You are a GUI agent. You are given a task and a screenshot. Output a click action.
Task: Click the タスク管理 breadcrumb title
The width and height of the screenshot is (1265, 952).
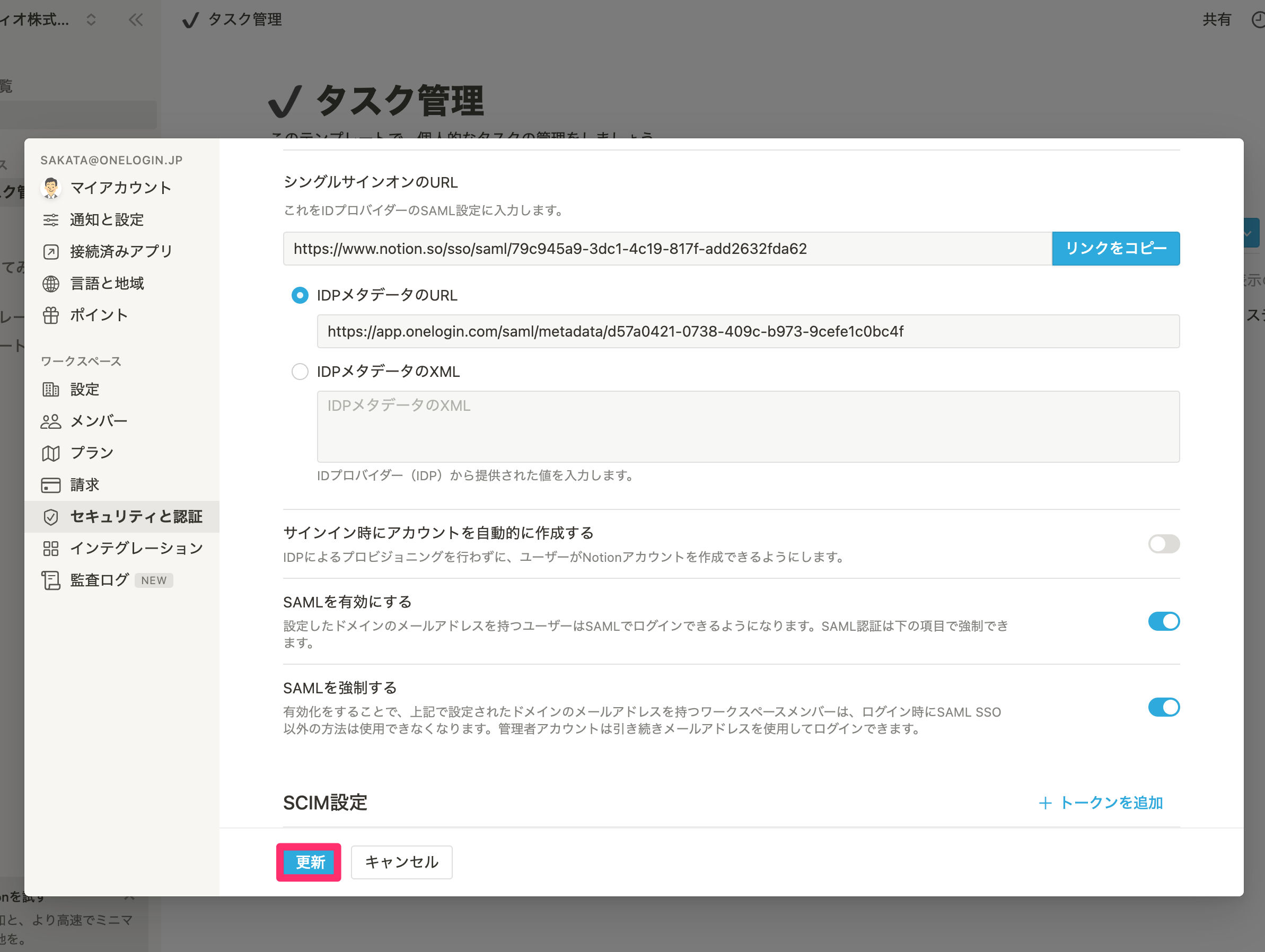245,20
